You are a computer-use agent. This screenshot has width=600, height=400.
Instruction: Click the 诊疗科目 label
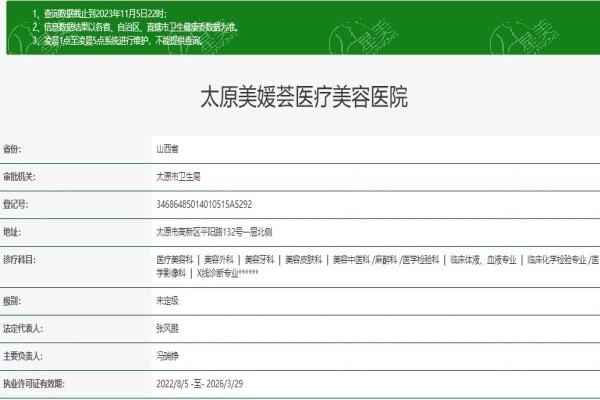[x=19, y=260]
